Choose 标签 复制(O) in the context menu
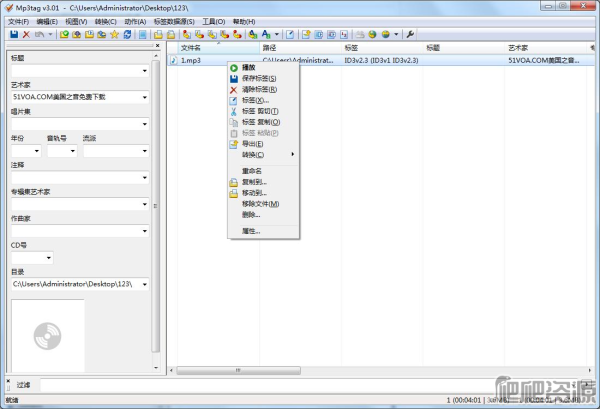The image size is (600, 409). pyautogui.click(x=263, y=122)
